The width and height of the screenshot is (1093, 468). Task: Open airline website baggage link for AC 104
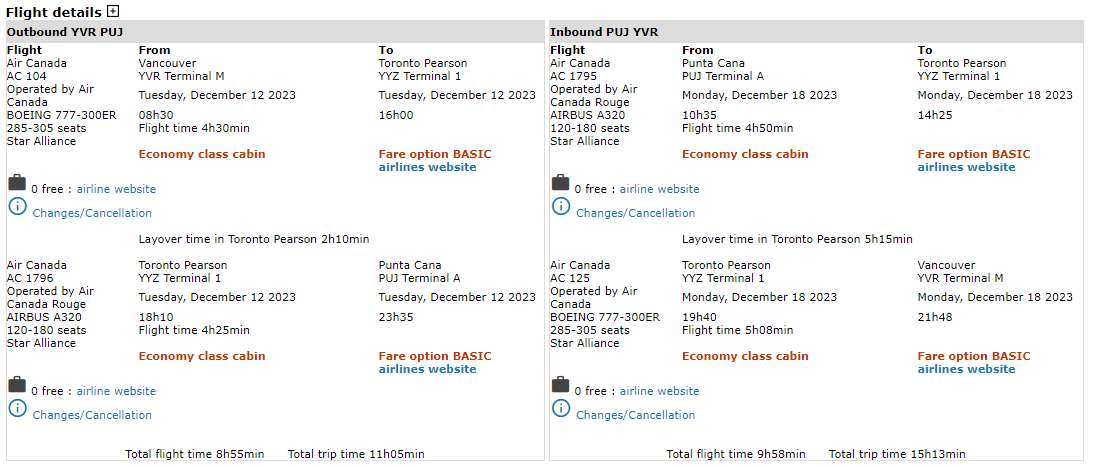coord(116,189)
